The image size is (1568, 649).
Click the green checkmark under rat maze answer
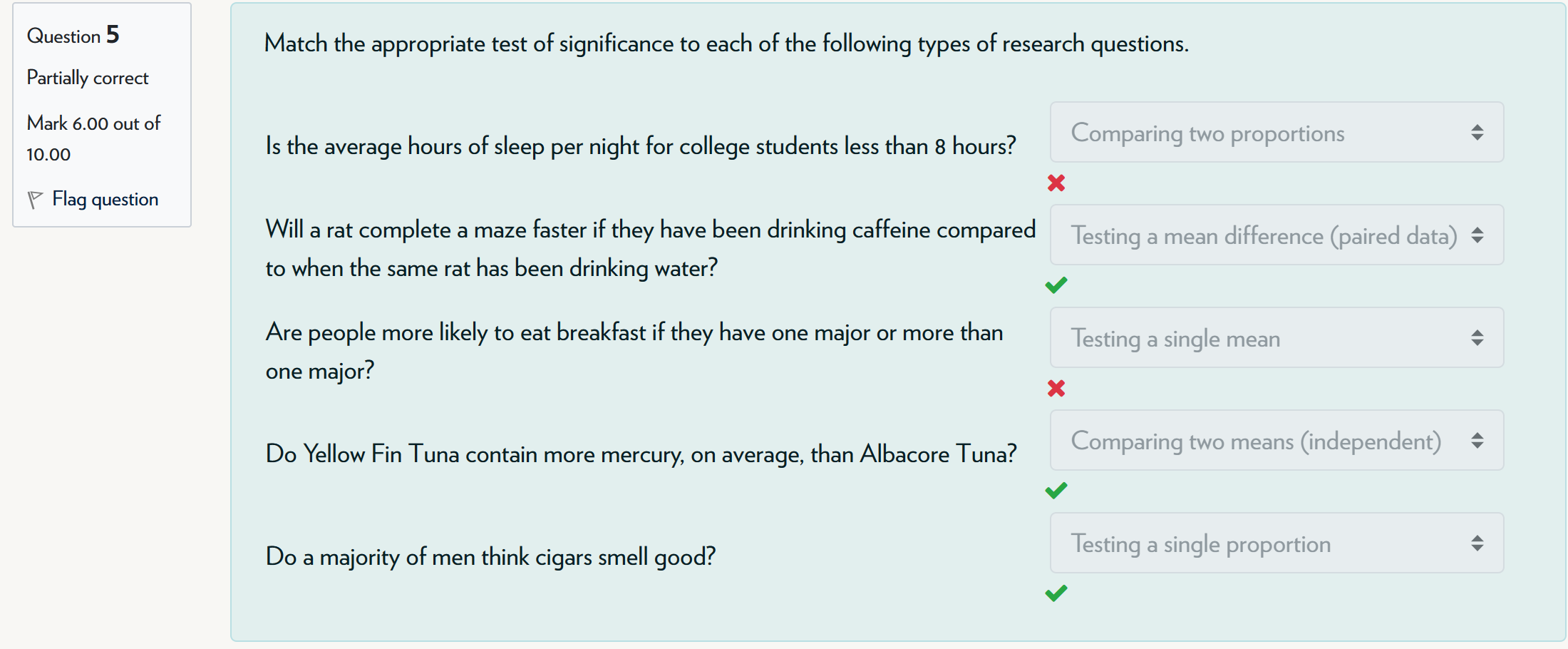[x=1056, y=285]
